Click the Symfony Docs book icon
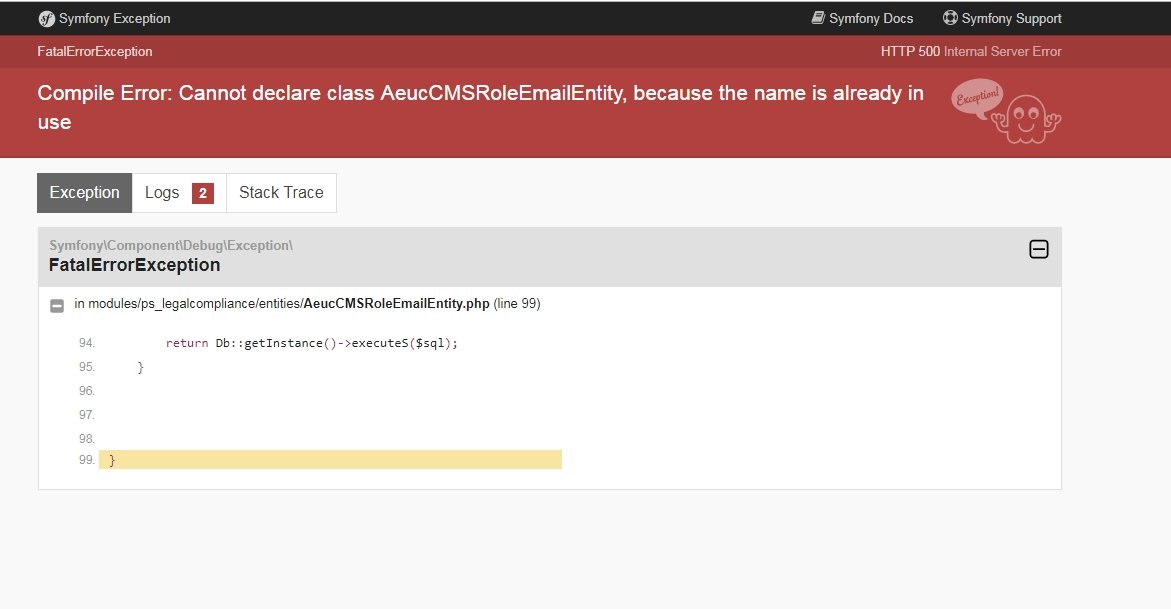The width and height of the screenshot is (1171, 609). [x=819, y=18]
